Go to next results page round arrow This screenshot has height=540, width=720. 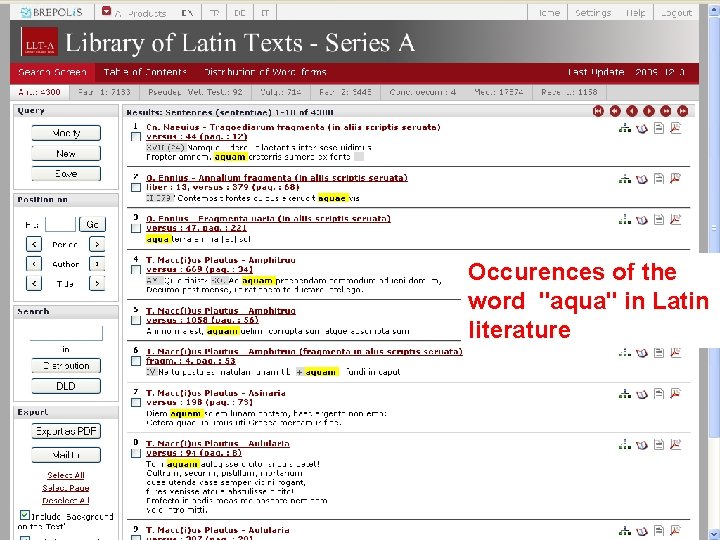tap(649, 111)
